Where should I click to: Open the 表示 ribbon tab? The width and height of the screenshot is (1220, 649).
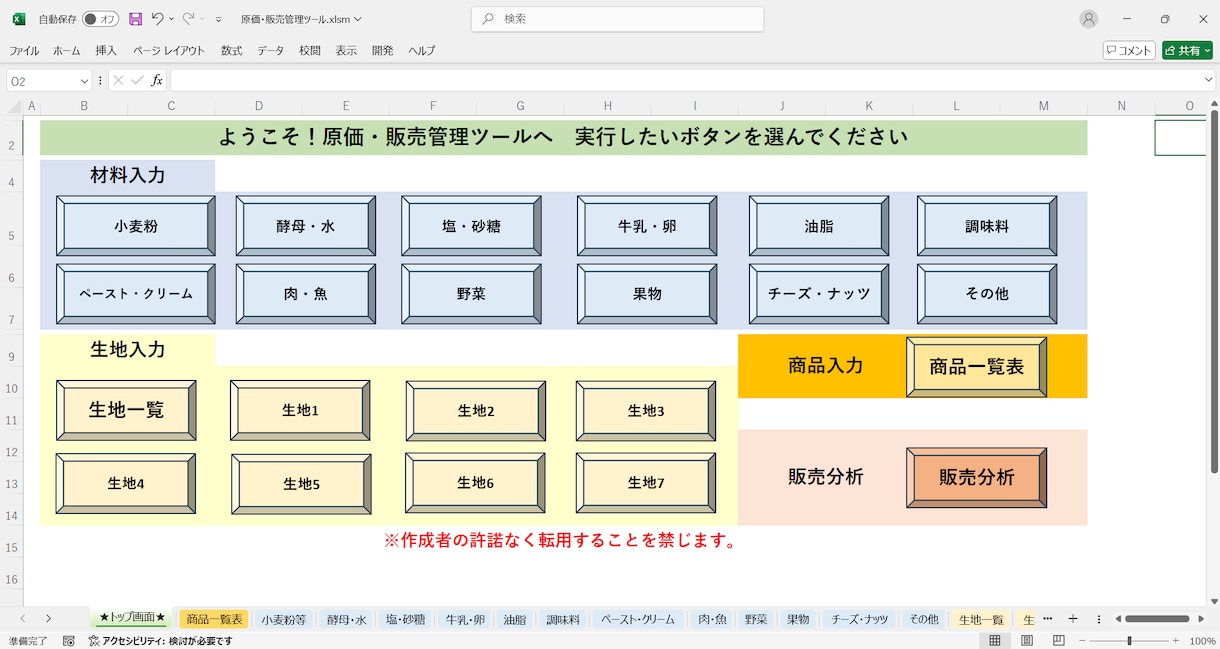tap(346, 50)
